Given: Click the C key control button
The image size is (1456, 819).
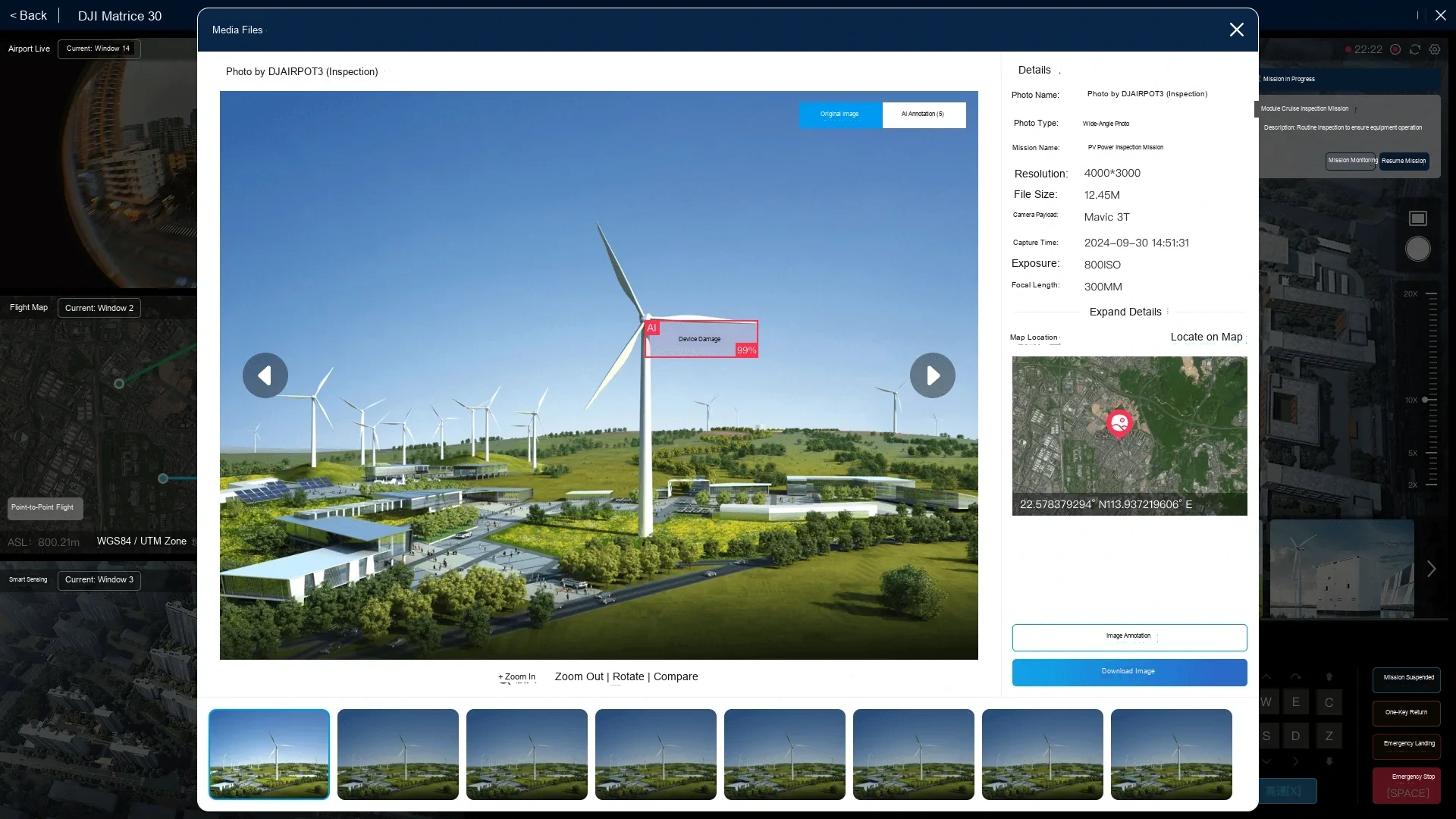Looking at the screenshot, I should pos(1329,702).
